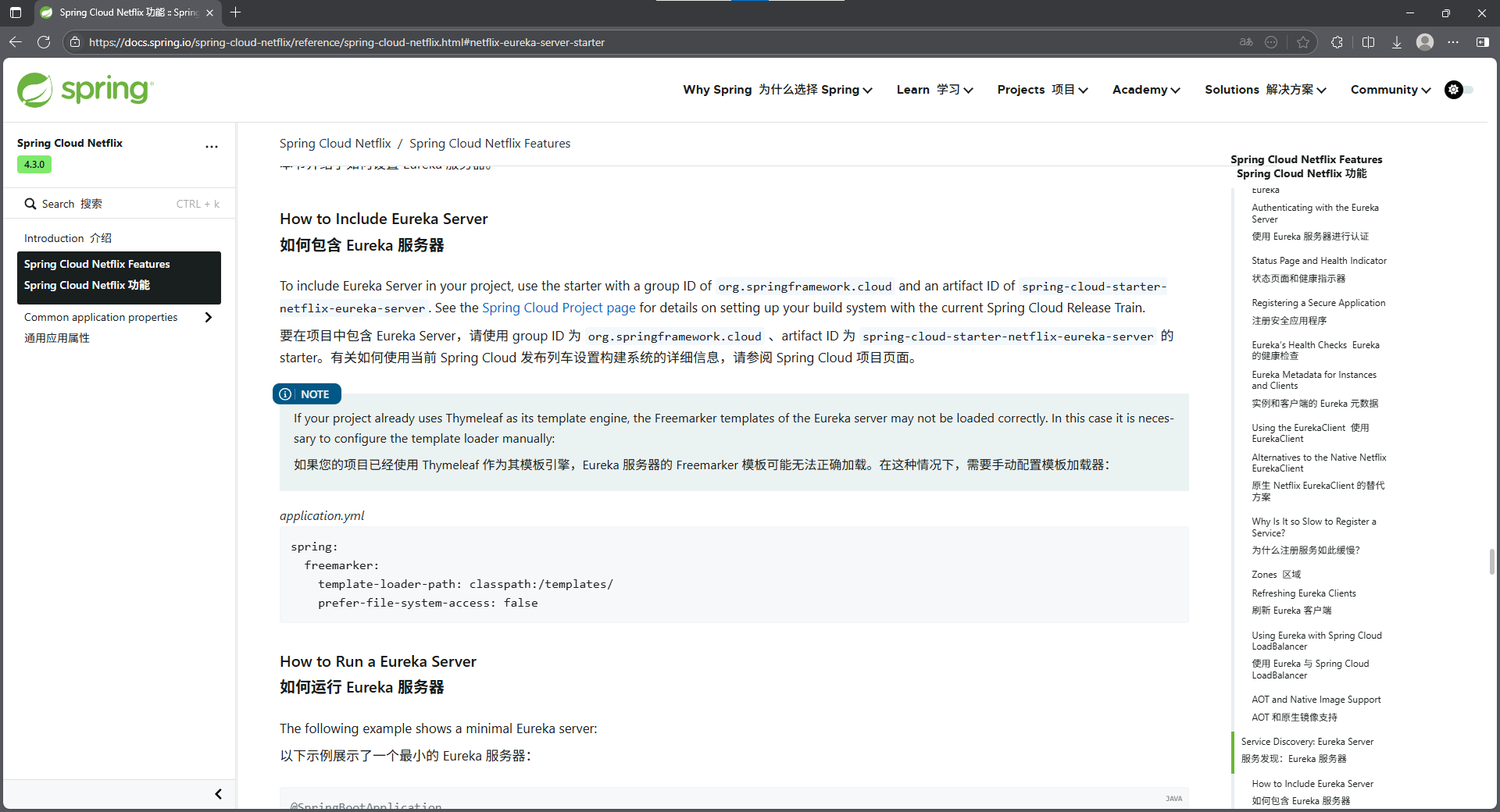The image size is (1500, 812).
Task: Open browser downloads panel
Action: pyautogui.click(x=1396, y=42)
